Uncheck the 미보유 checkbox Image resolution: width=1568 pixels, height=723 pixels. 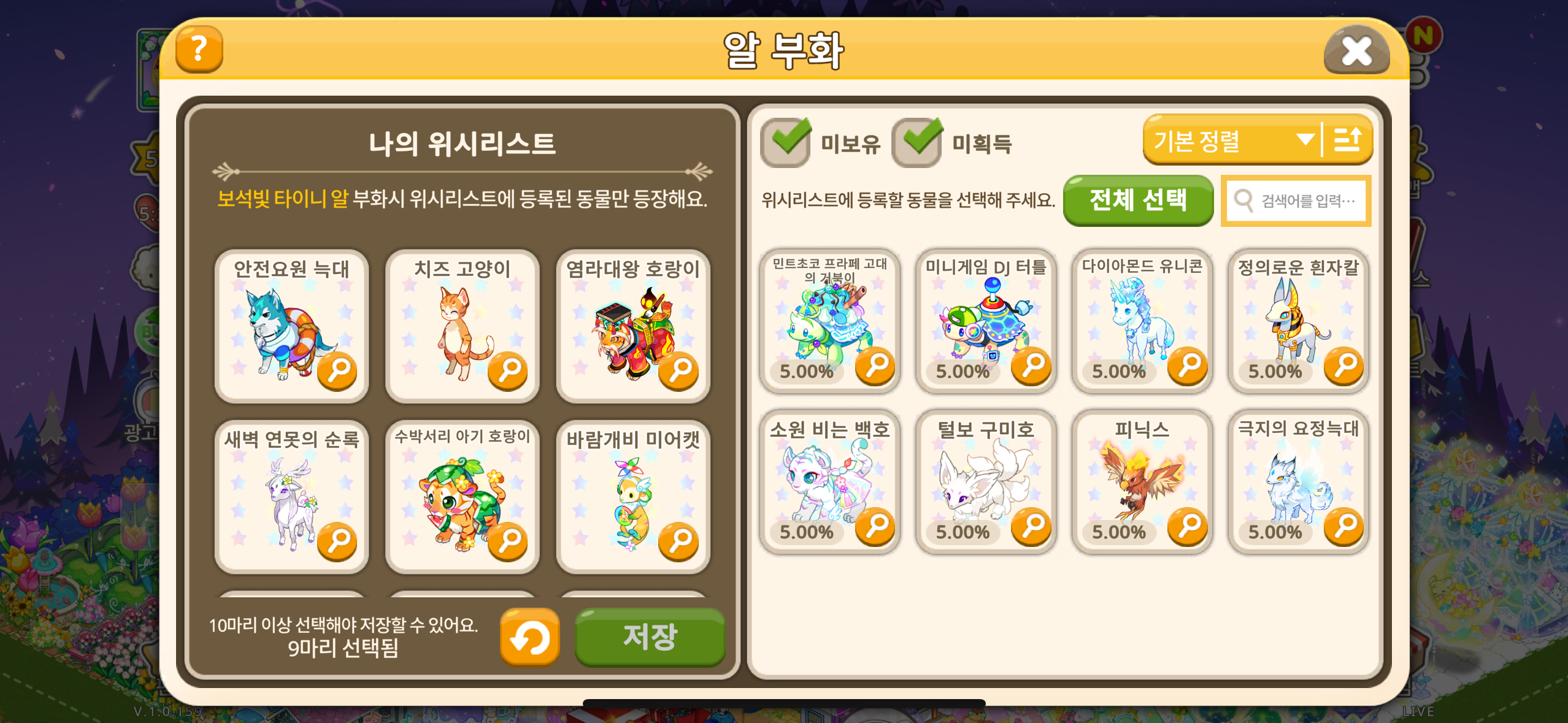point(786,142)
